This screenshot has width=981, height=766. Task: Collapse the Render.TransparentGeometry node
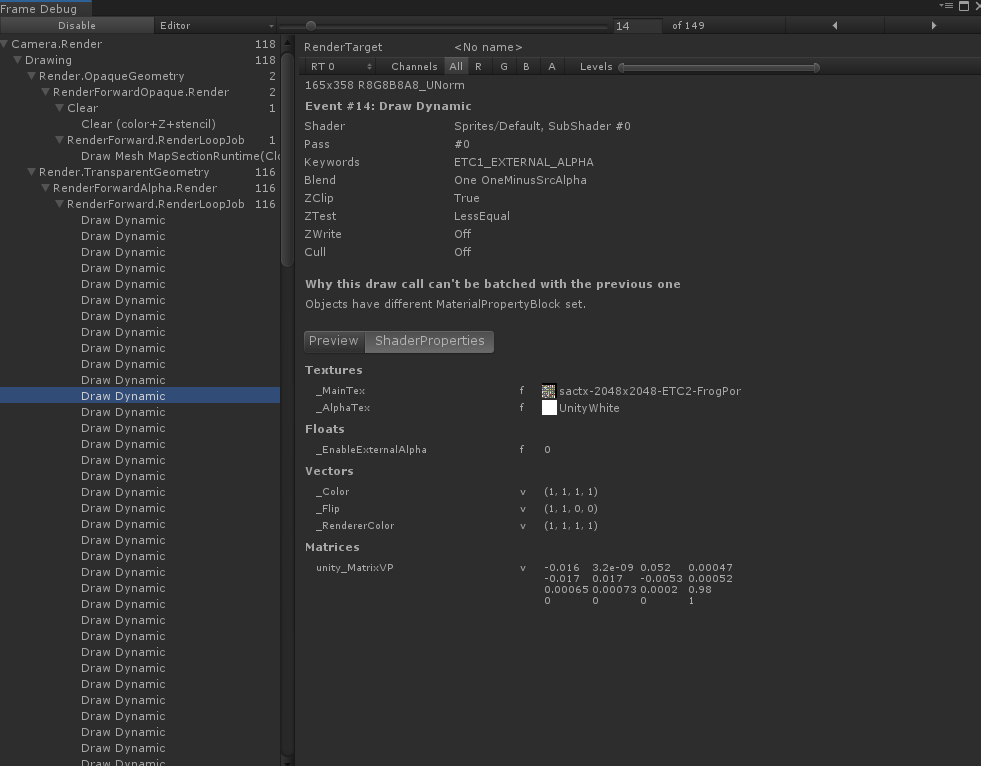pos(32,172)
